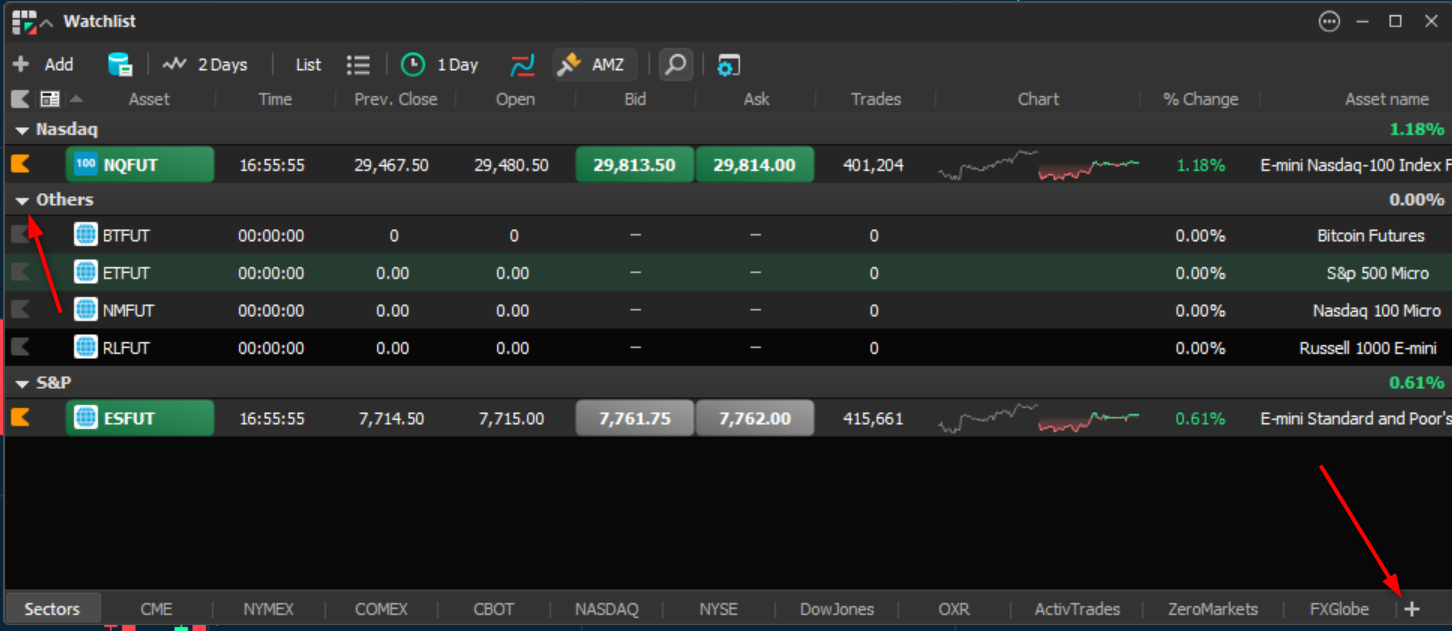The image size is (1452, 631).
Task: Toggle the orange flag on NQFUT row
Action: coord(20,164)
